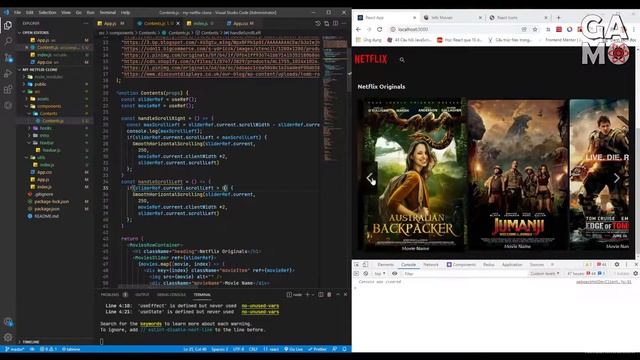Viewport: 640px width, 360px height.
Task: Close the VS Code bottom panel
Action: click(x=345, y=294)
